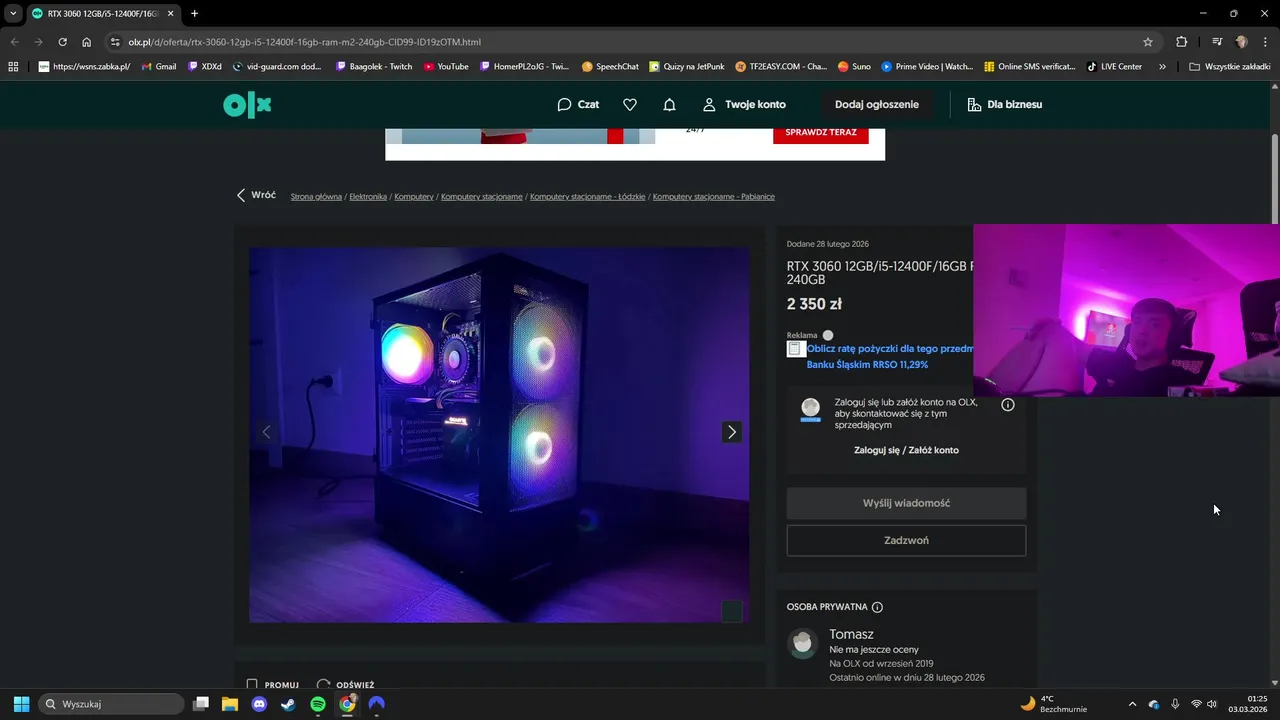Open Komputery breadcrumb
The width and height of the screenshot is (1280, 720).
point(414,197)
